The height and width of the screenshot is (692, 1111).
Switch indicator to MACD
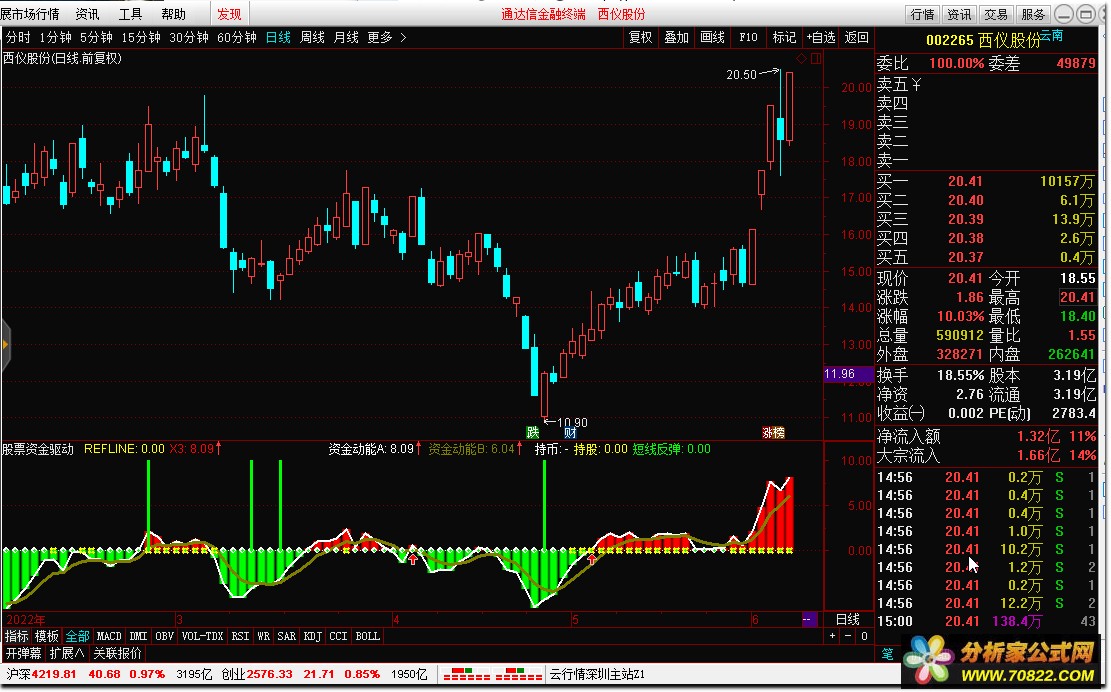[x=108, y=636]
